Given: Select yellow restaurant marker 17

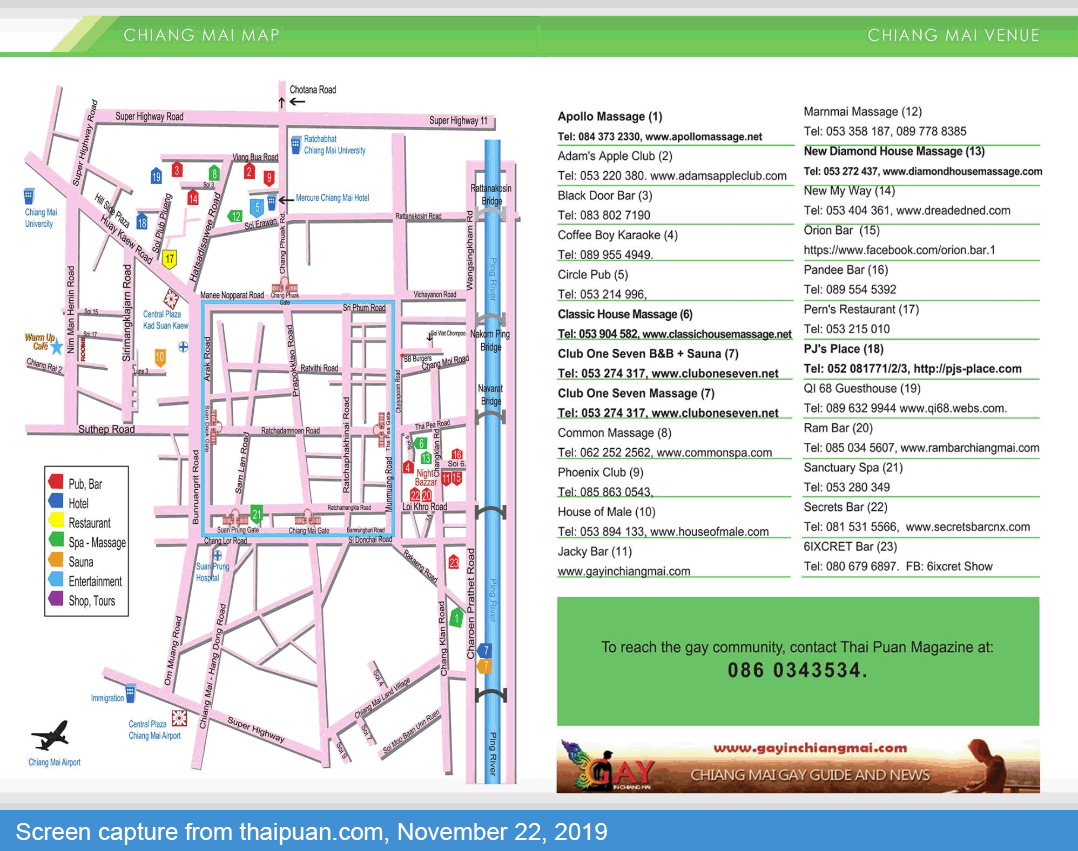Looking at the screenshot, I should point(170,259).
